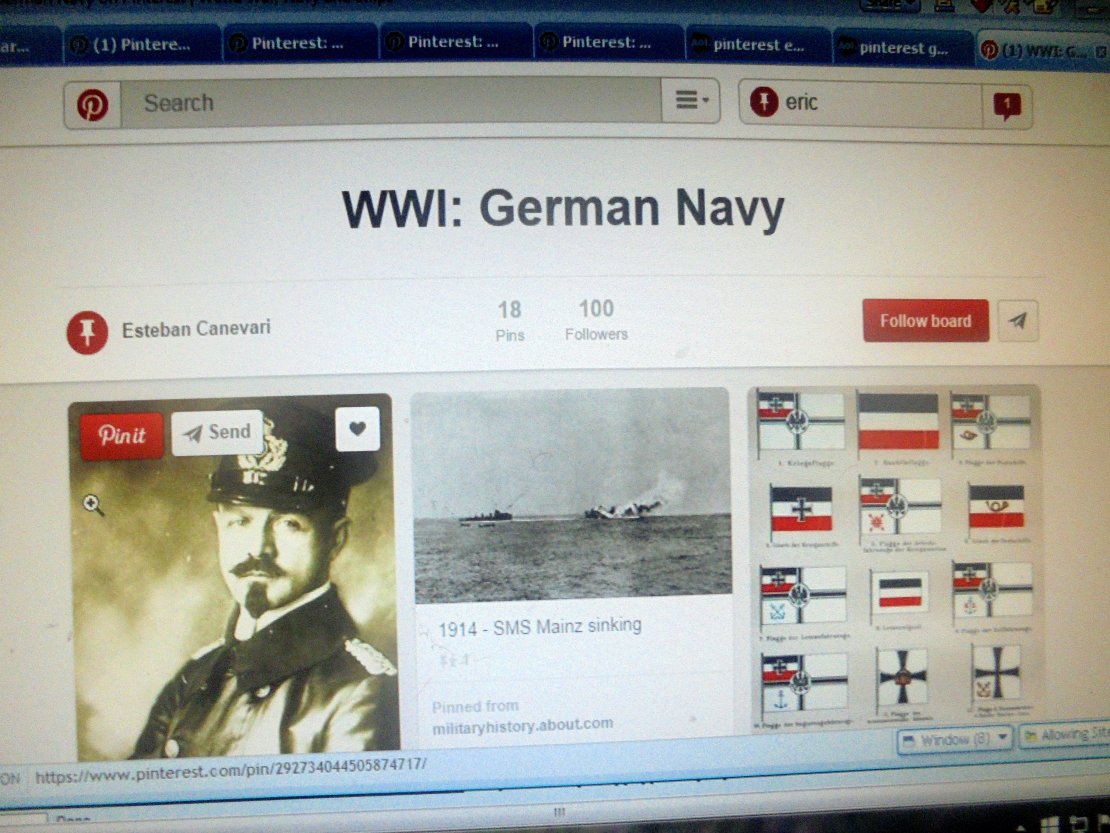
Task: Switch to the "pinterest g..." tab
Action: point(902,47)
